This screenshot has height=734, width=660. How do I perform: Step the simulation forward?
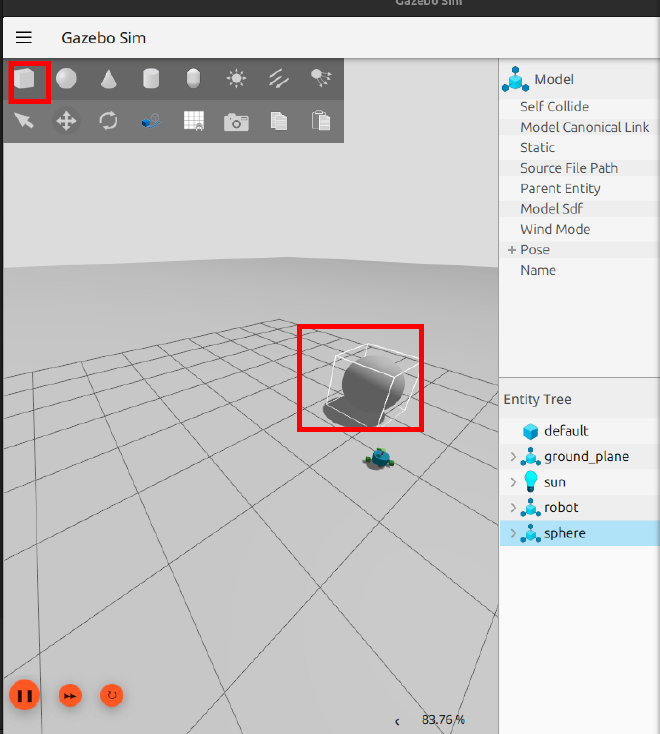pyautogui.click(x=70, y=696)
